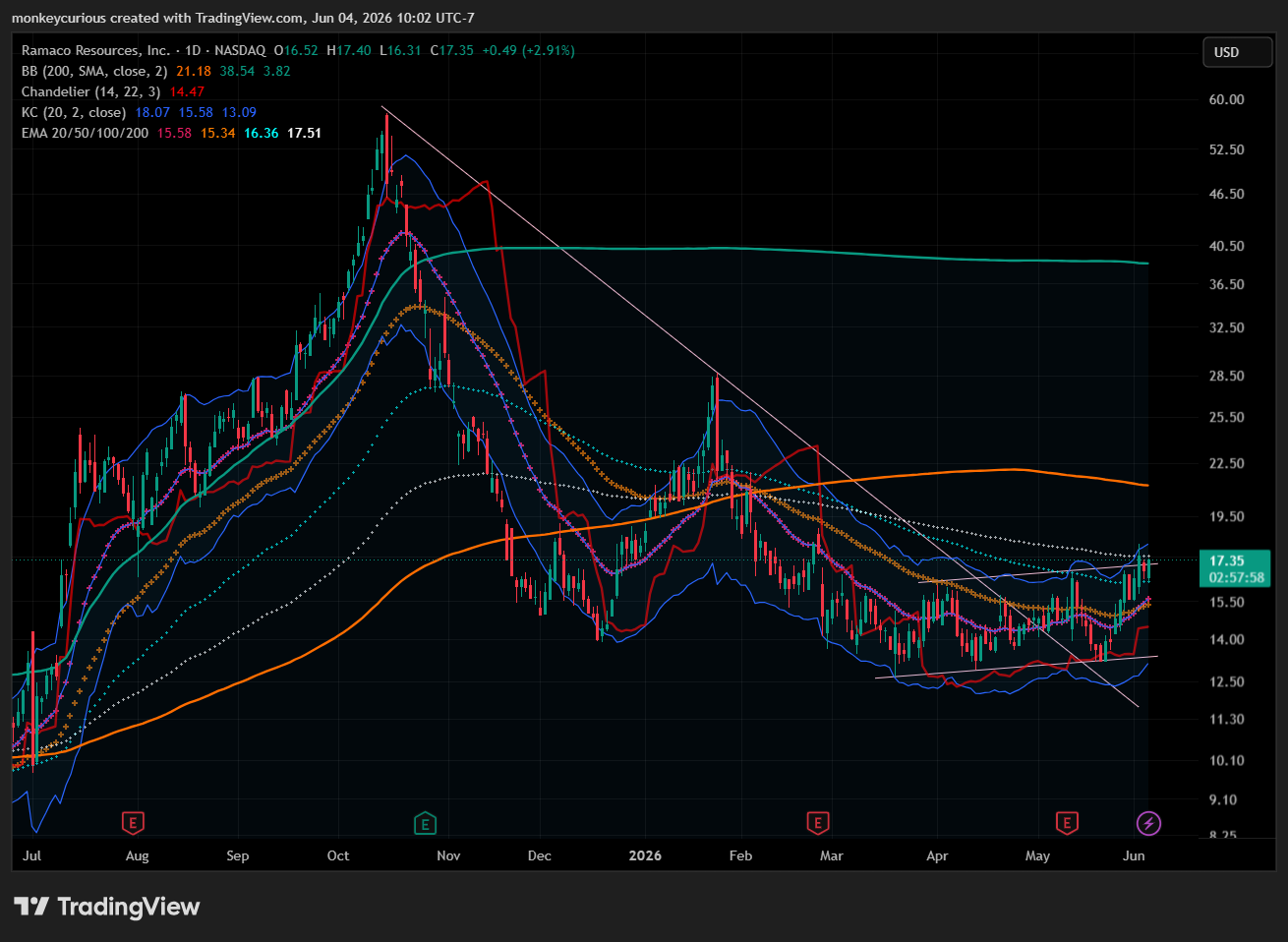Click the 22.50 price axis label

pos(1227,463)
